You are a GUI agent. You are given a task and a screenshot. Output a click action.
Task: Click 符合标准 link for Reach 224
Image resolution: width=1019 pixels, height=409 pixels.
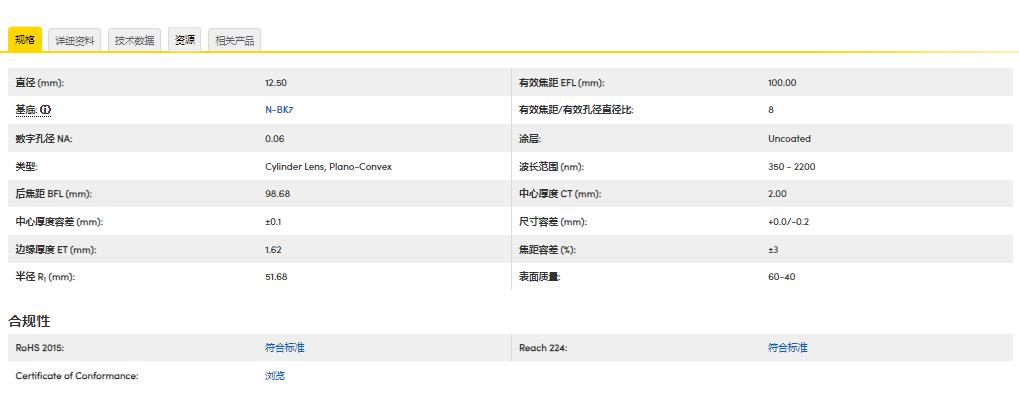pos(787,348)
